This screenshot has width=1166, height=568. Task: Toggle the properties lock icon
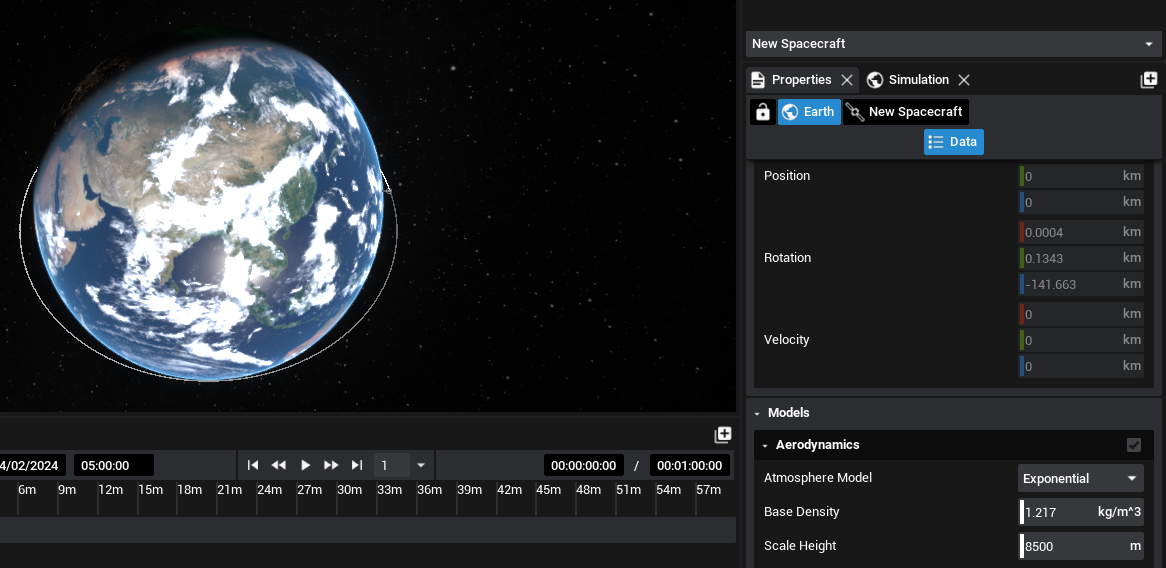[x=762, y=112]
